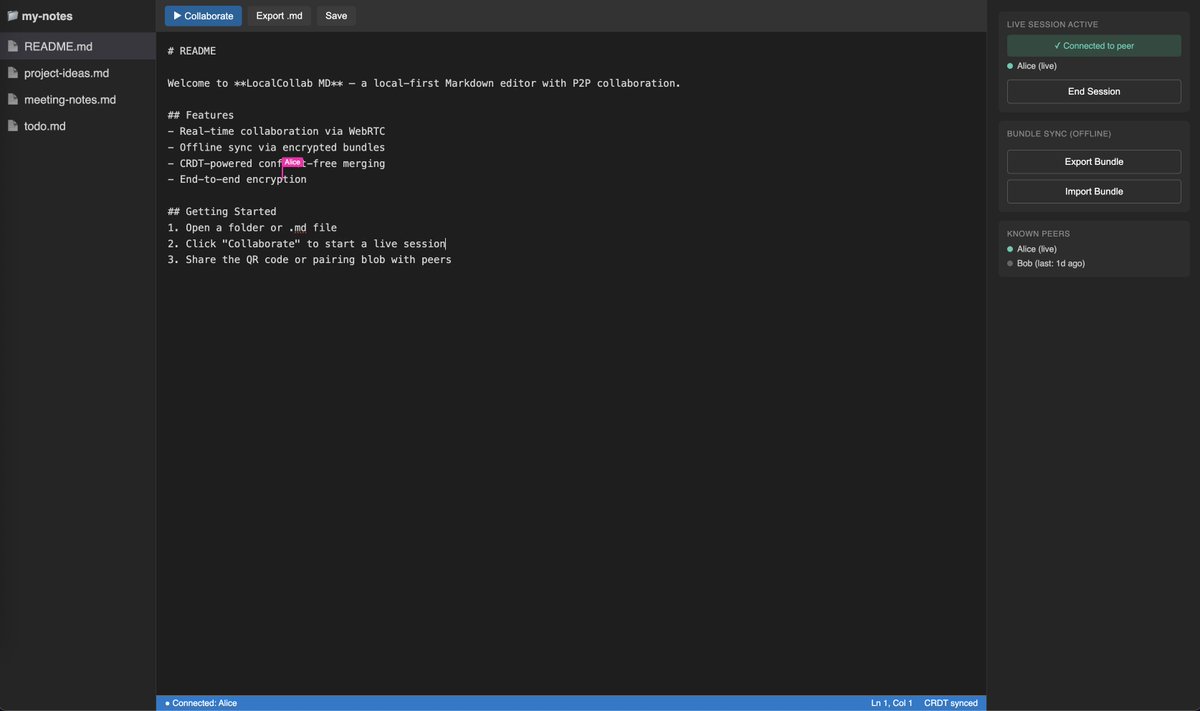Image resolution: width=1200 pixels, height=711 pixels.
Task: Select 'Bob (last: 1d ago)' peer entry
Action: [x=1050, y=264]
